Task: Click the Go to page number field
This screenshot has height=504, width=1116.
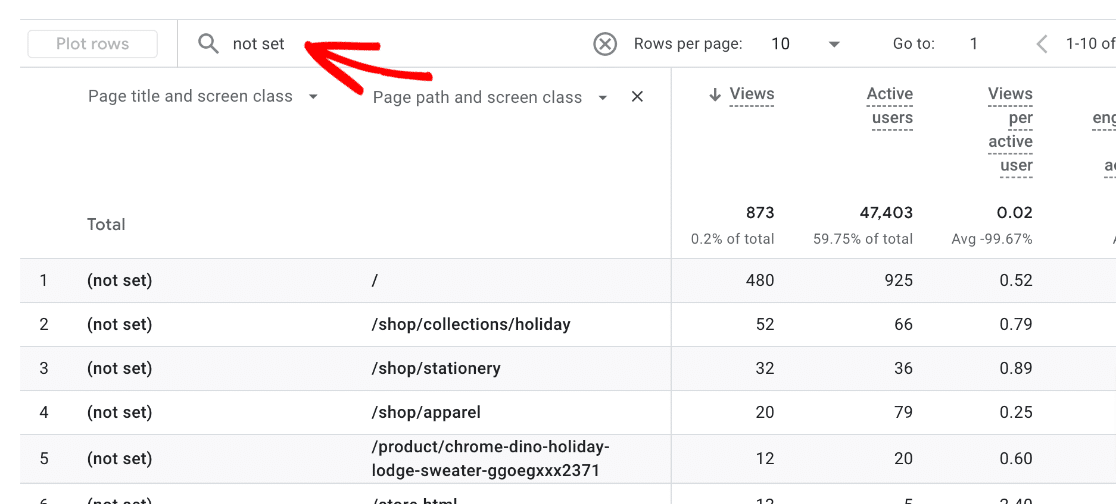Action: click(973, 44)
